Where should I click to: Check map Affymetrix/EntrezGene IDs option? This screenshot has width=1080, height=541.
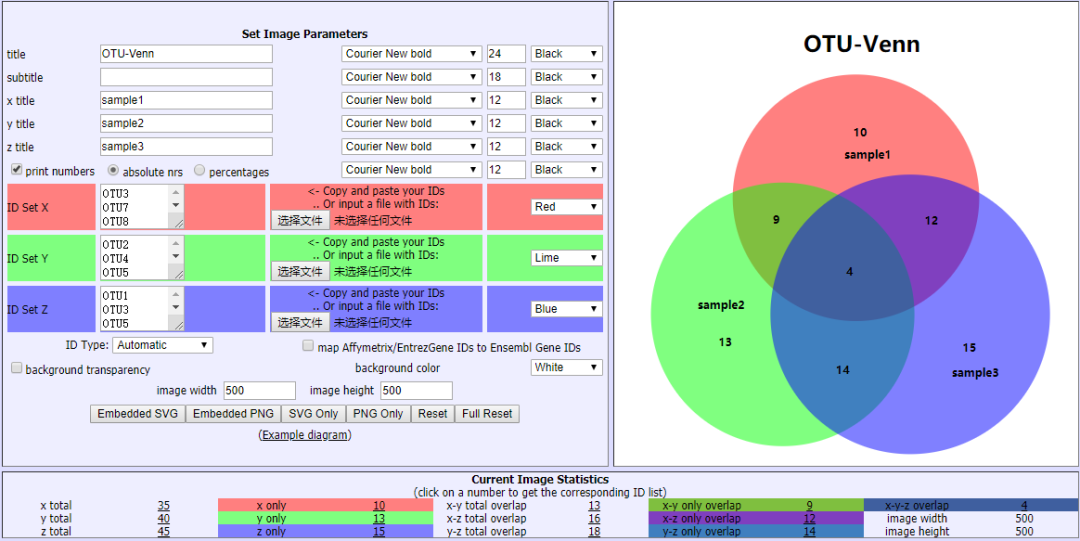pyautogui.click(x=309, y=346)
